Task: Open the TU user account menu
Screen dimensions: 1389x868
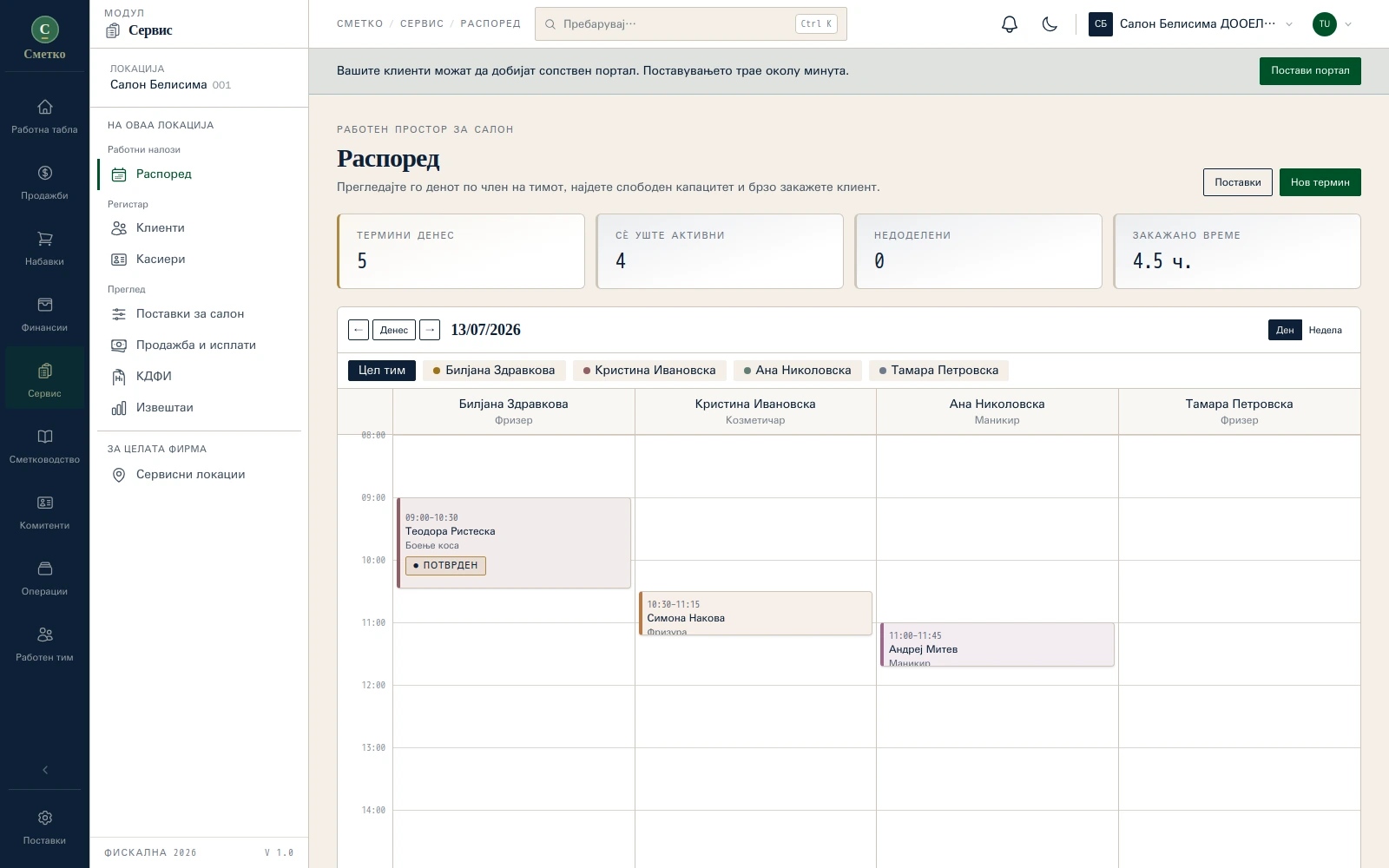Action: coord(1333,24)
